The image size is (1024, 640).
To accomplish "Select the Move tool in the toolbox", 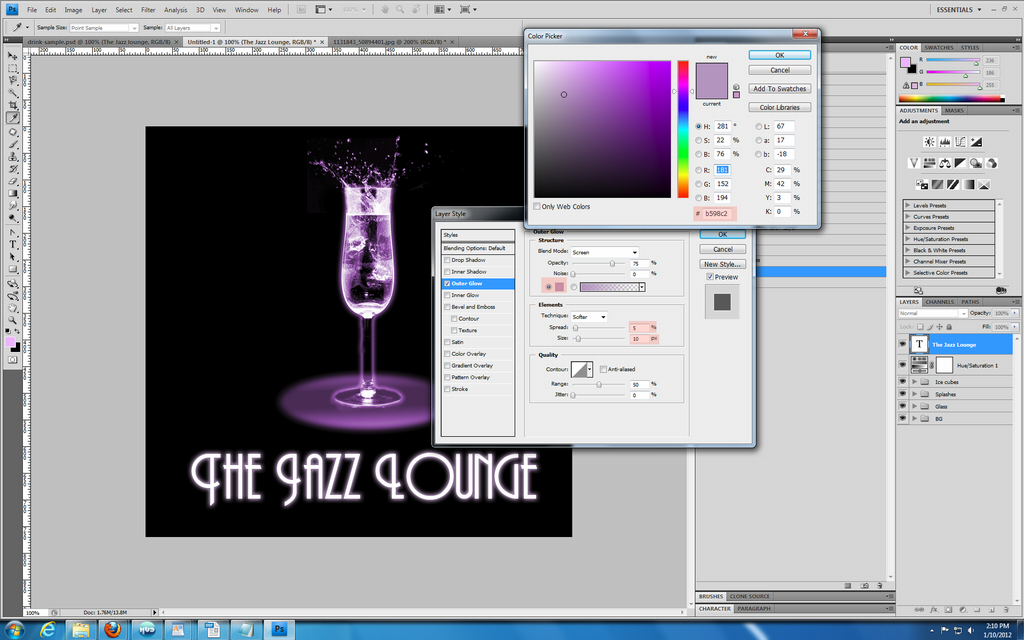I will 12,56.
